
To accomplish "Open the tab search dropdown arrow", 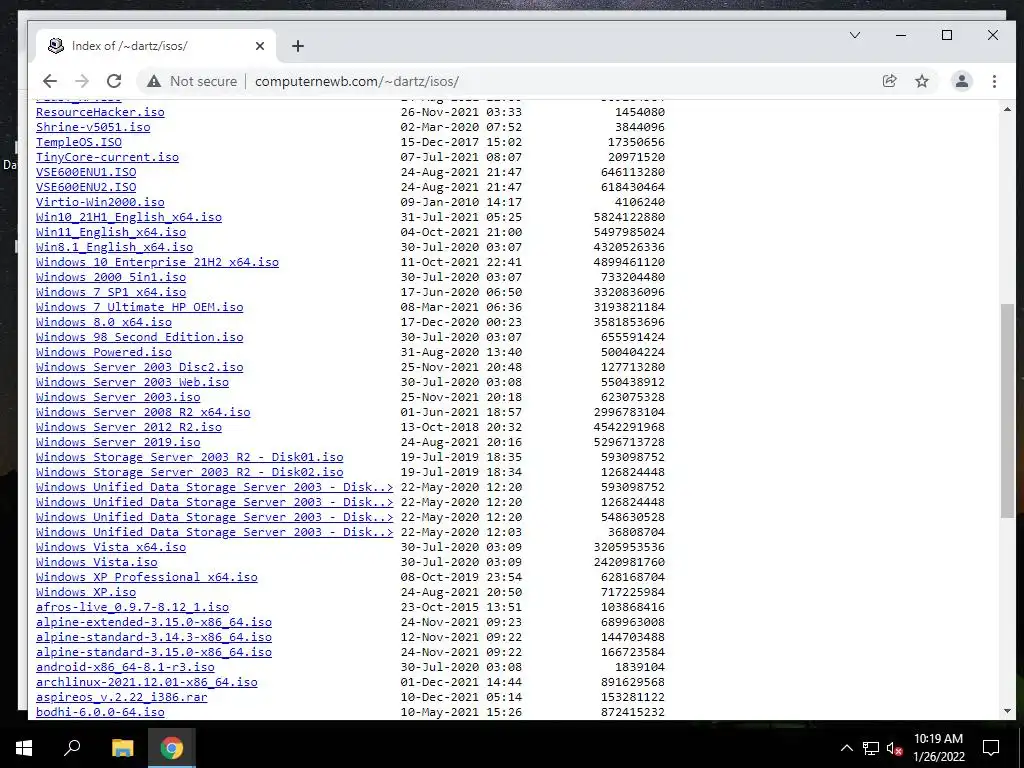I will pos(854,35).
